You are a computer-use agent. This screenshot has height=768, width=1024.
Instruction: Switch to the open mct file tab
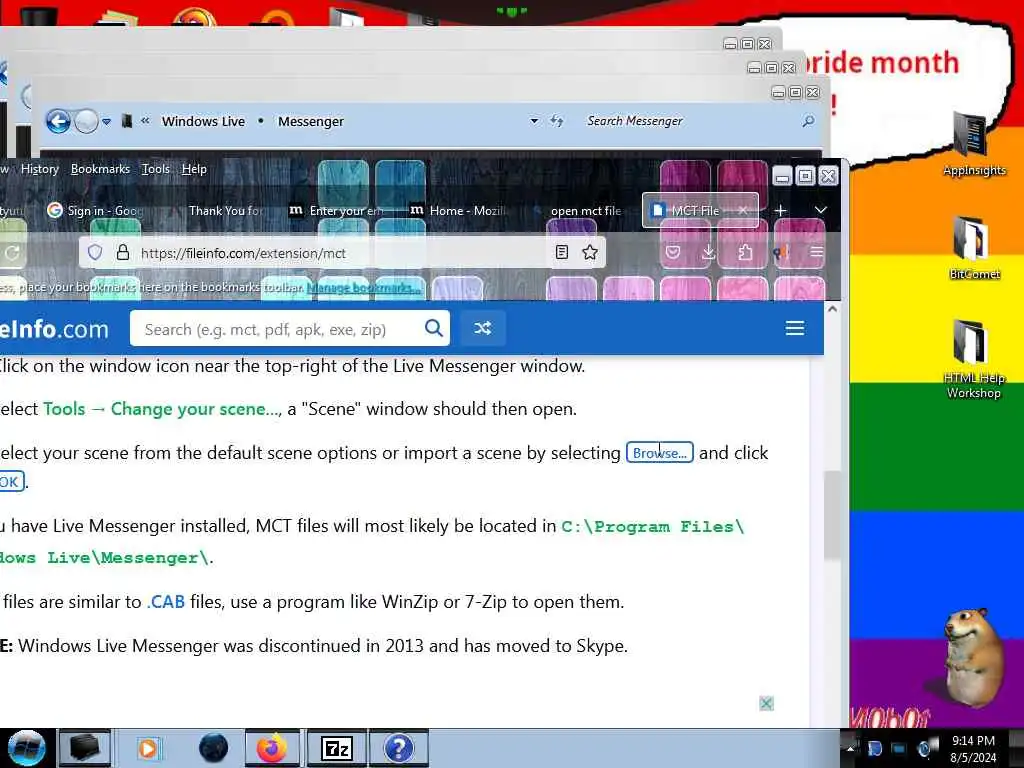pyautogui.click(x=579, y=210)
